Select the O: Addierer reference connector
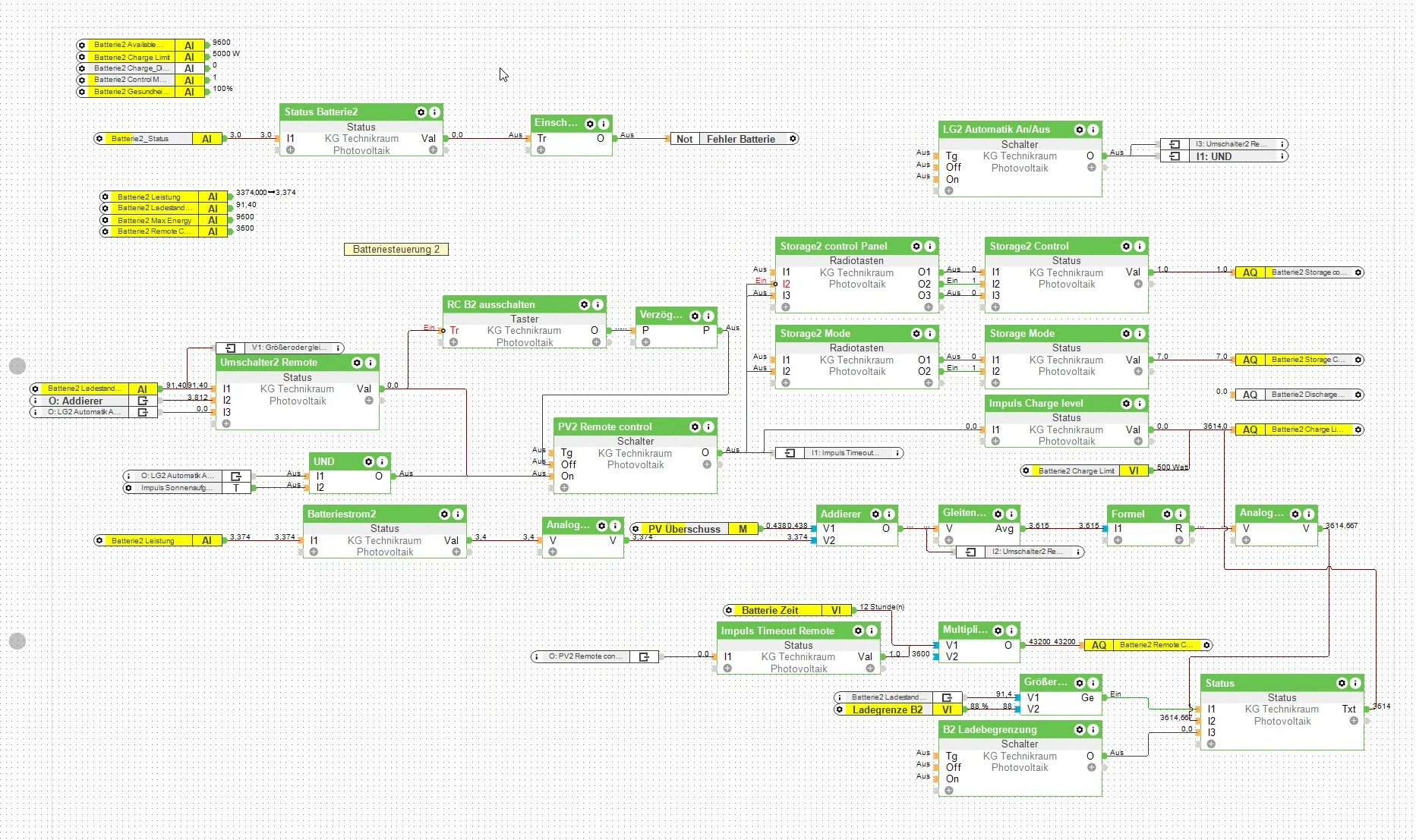This screenshot has height=840, width=1416. [x=93, y=401]
